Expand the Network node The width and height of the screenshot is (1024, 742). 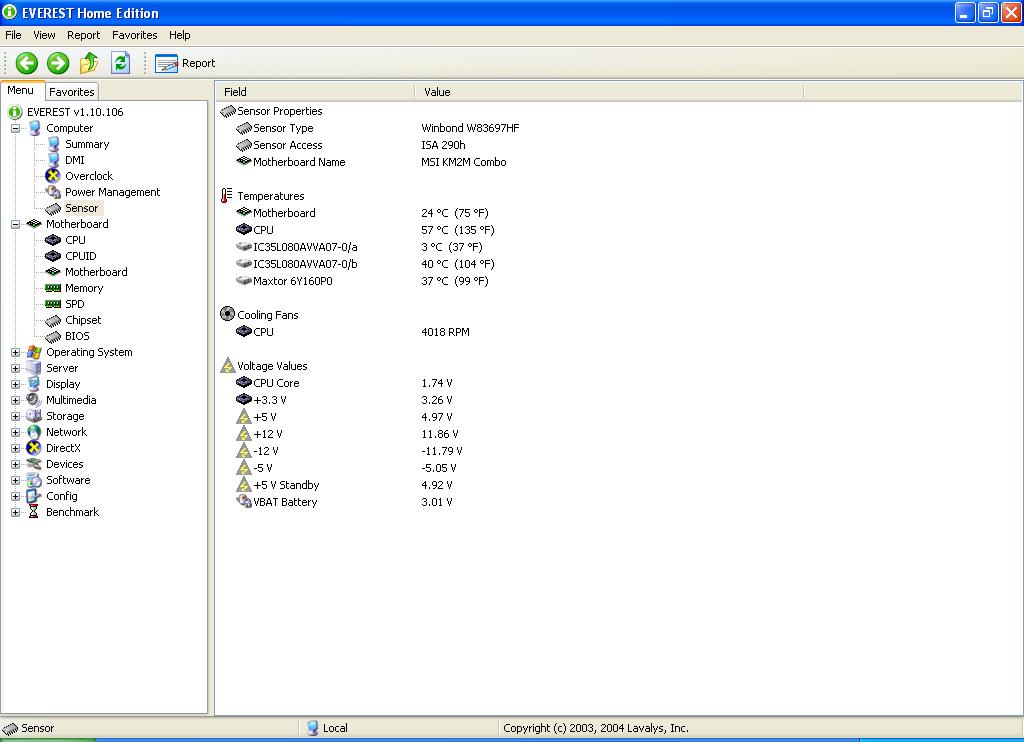15,432
